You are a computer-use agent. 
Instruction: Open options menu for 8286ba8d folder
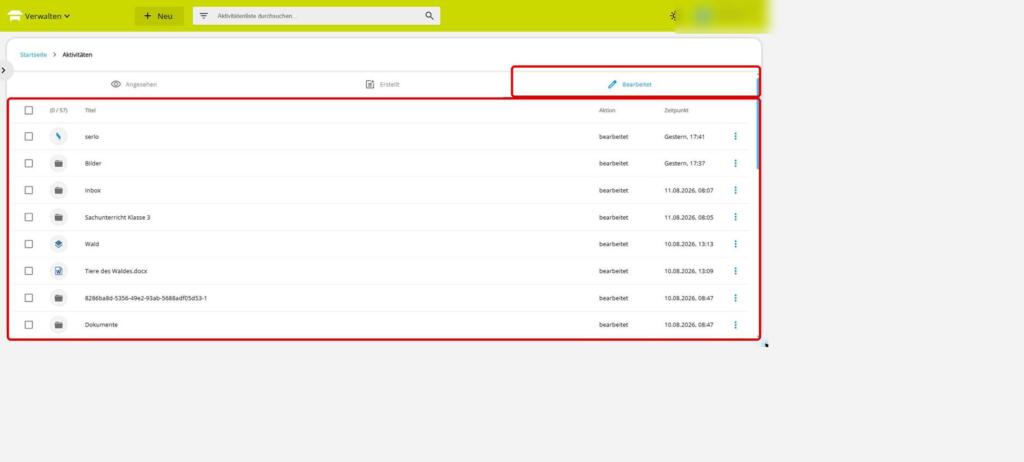pos(735,298)
